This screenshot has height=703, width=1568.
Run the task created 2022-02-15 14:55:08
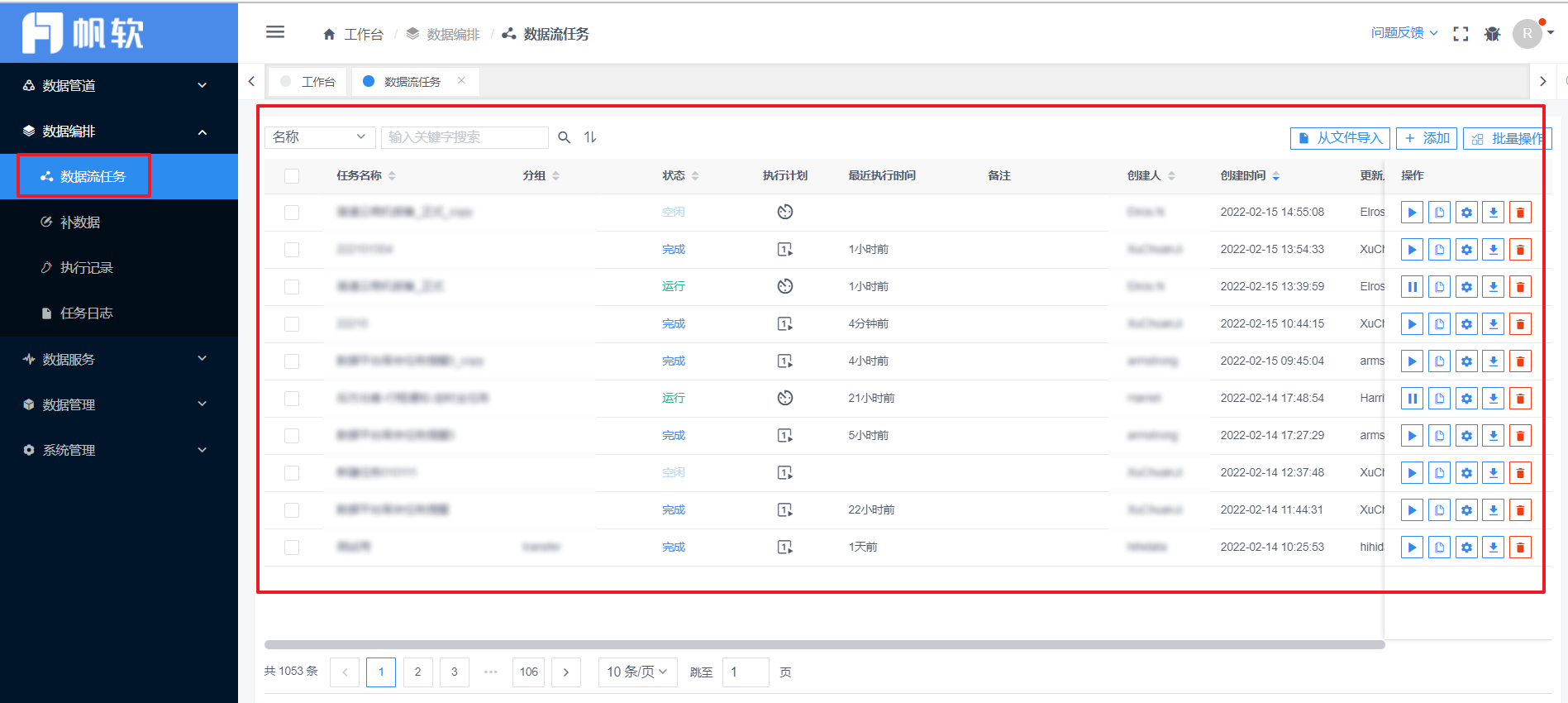[1412, 213]
